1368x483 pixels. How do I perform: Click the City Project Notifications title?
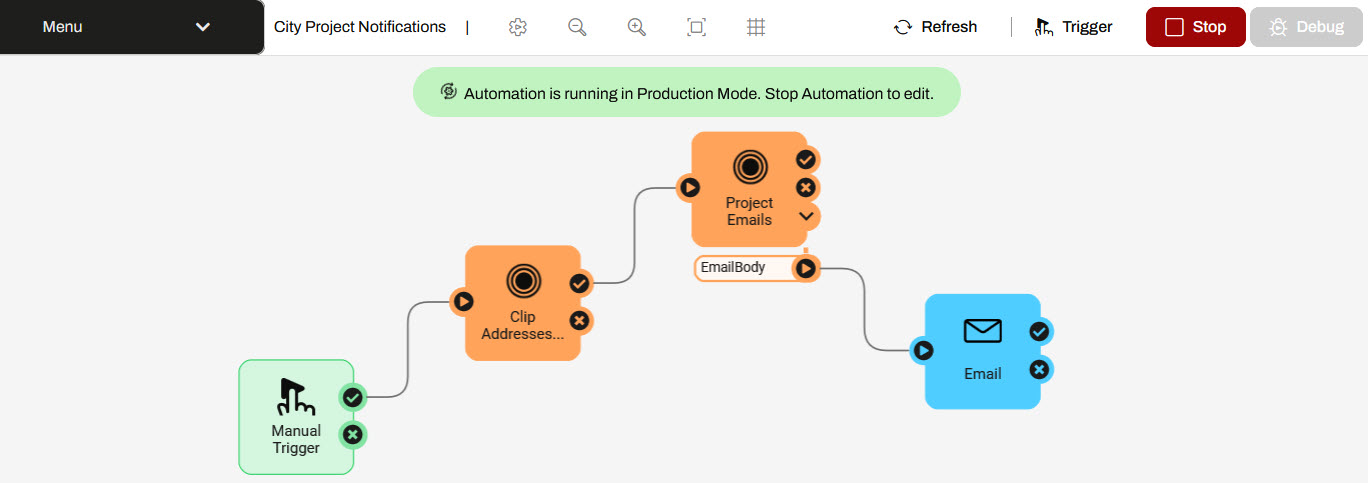360,27
